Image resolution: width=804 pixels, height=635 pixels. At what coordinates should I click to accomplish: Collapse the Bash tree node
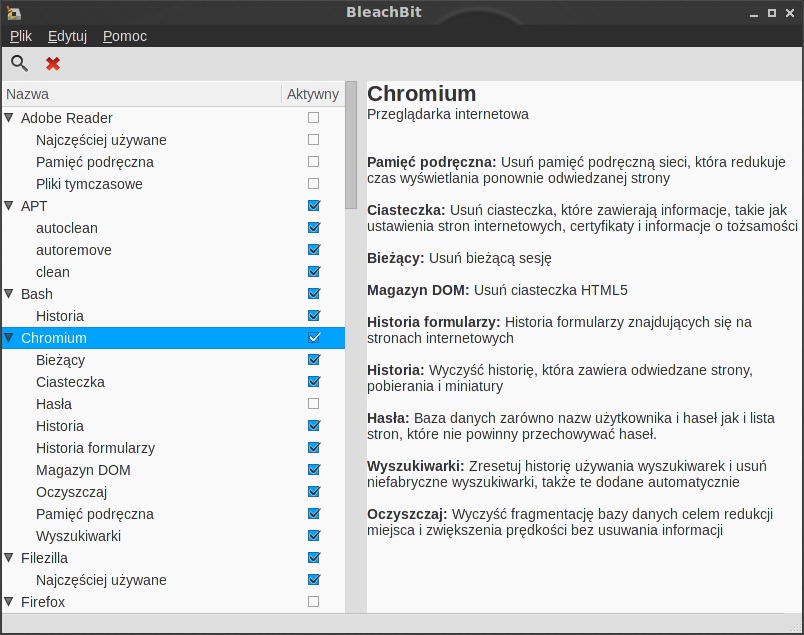[x=9, y=294]
